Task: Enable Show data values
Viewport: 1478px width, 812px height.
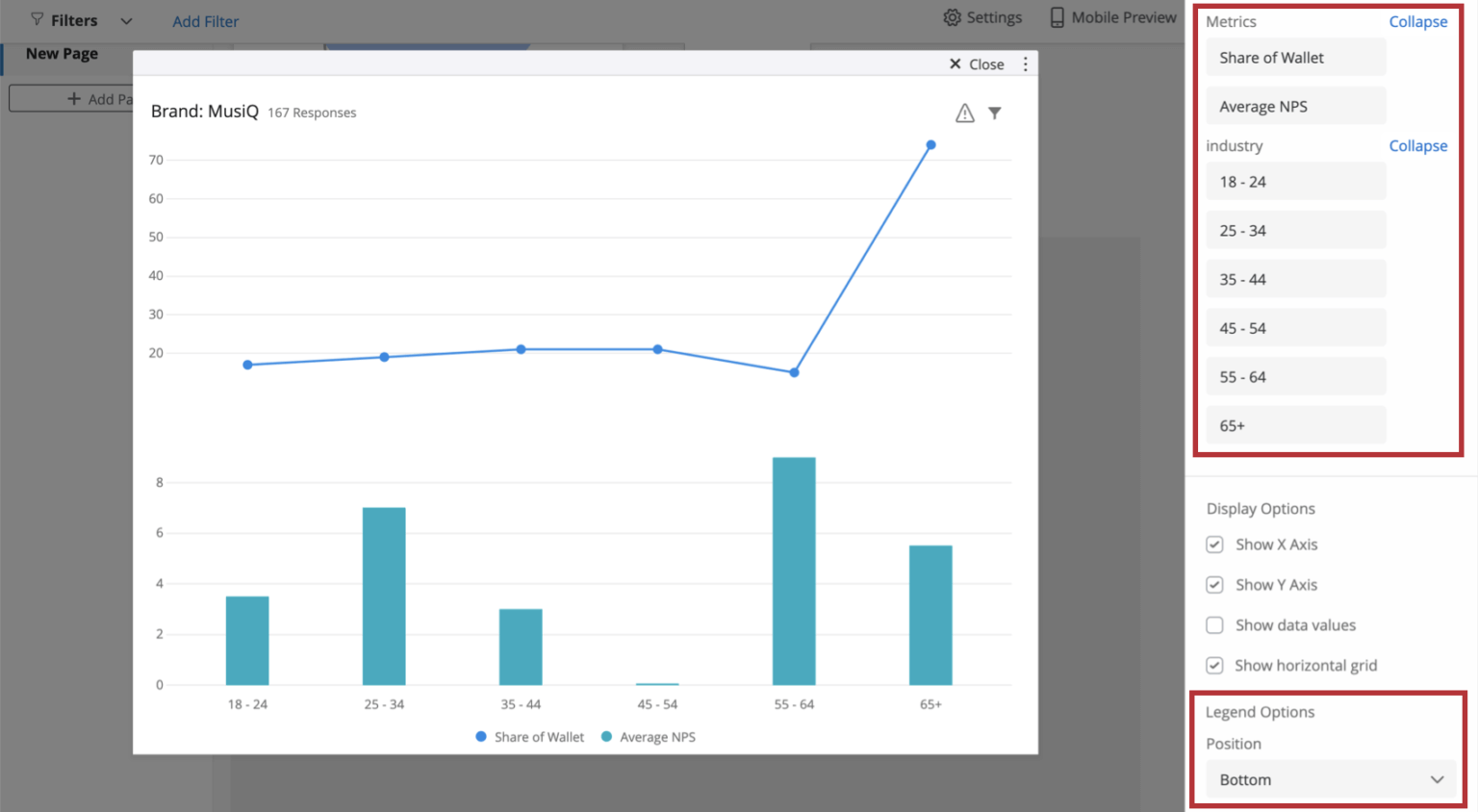Action: pos(1214,625)
